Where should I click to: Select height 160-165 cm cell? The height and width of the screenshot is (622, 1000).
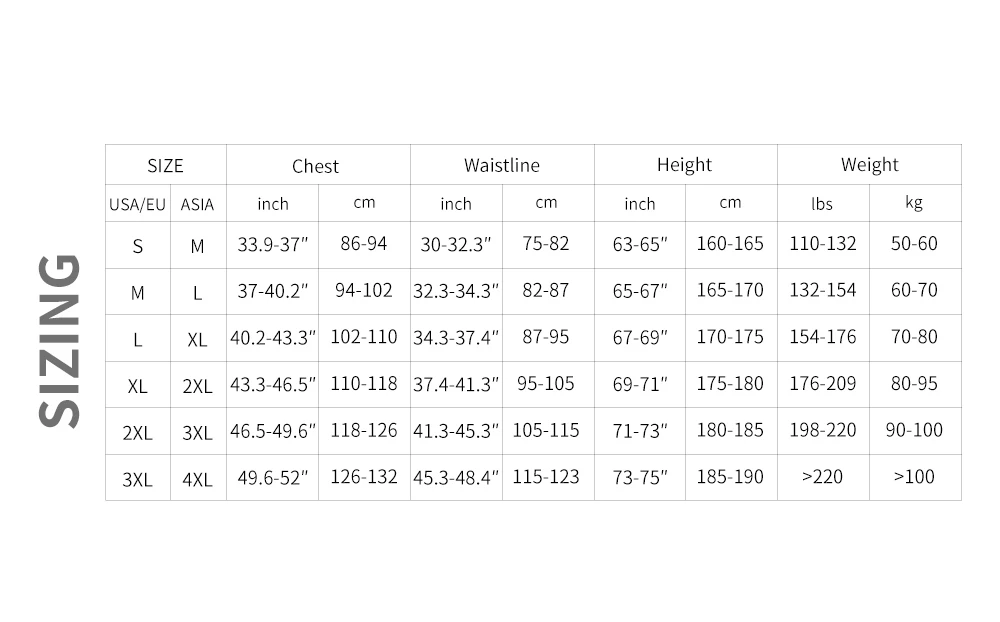point(730,244)
